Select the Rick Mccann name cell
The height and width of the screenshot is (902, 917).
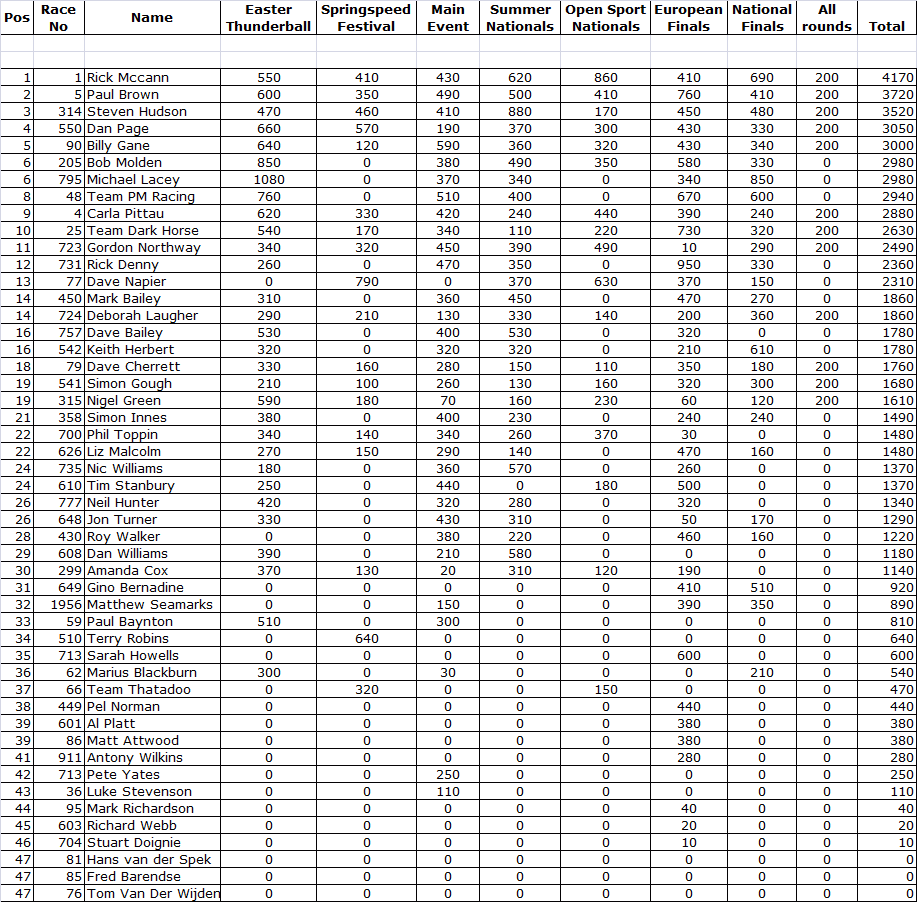pyautogui.click(x=127, y=77)
